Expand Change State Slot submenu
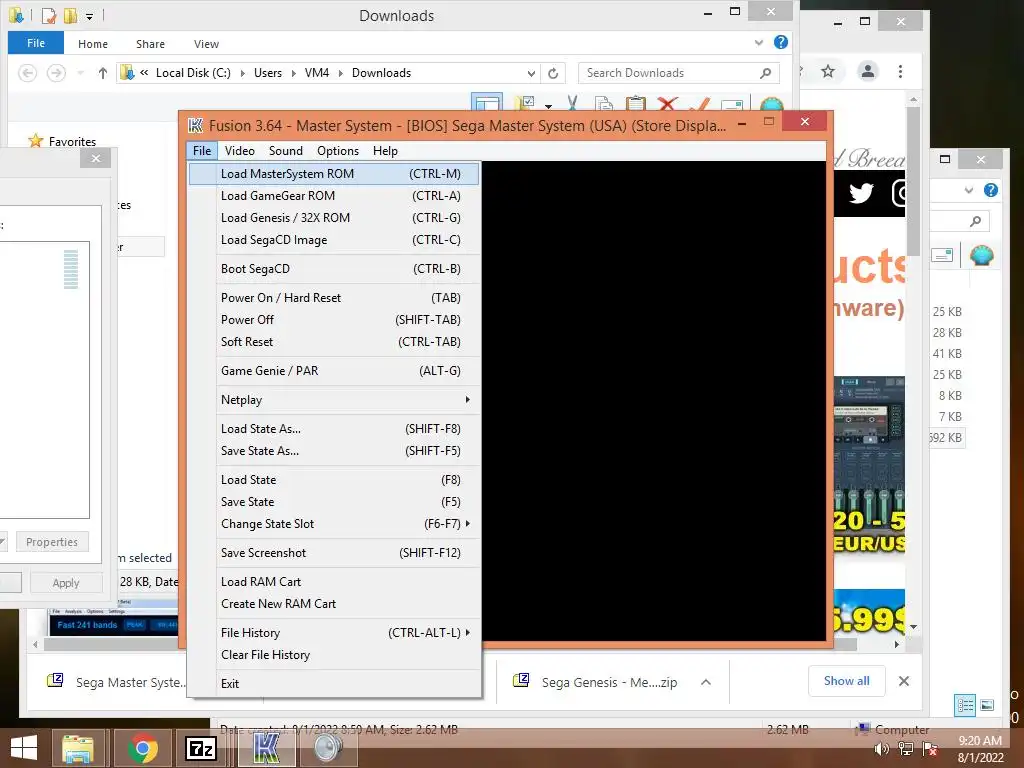The width and height of the screenshot is (1024, 768). 334,524
